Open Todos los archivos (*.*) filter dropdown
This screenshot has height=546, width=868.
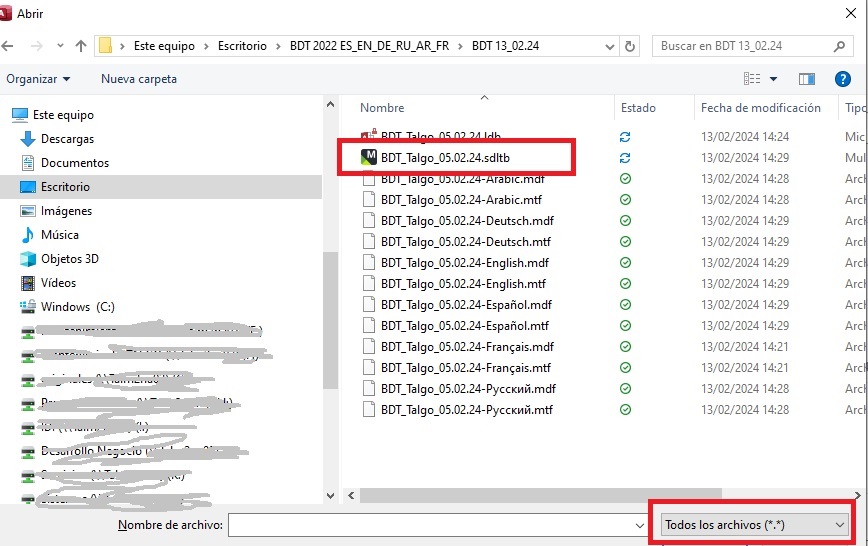click(x=755, y=525)
